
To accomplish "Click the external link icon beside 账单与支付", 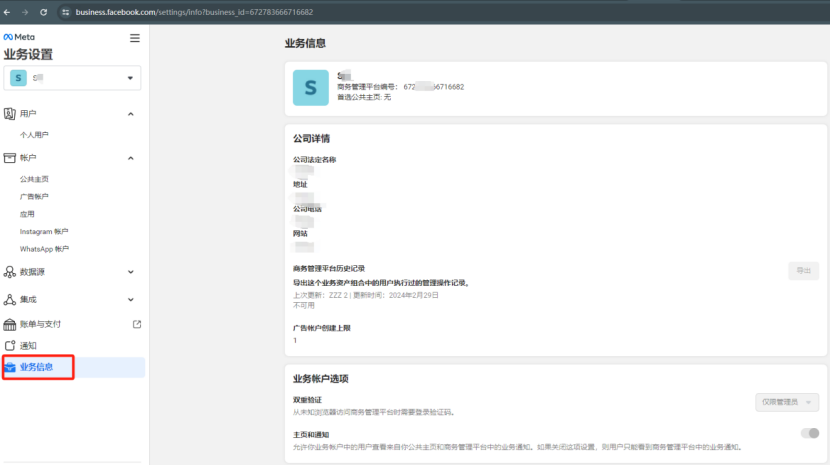I will [137, 324].
